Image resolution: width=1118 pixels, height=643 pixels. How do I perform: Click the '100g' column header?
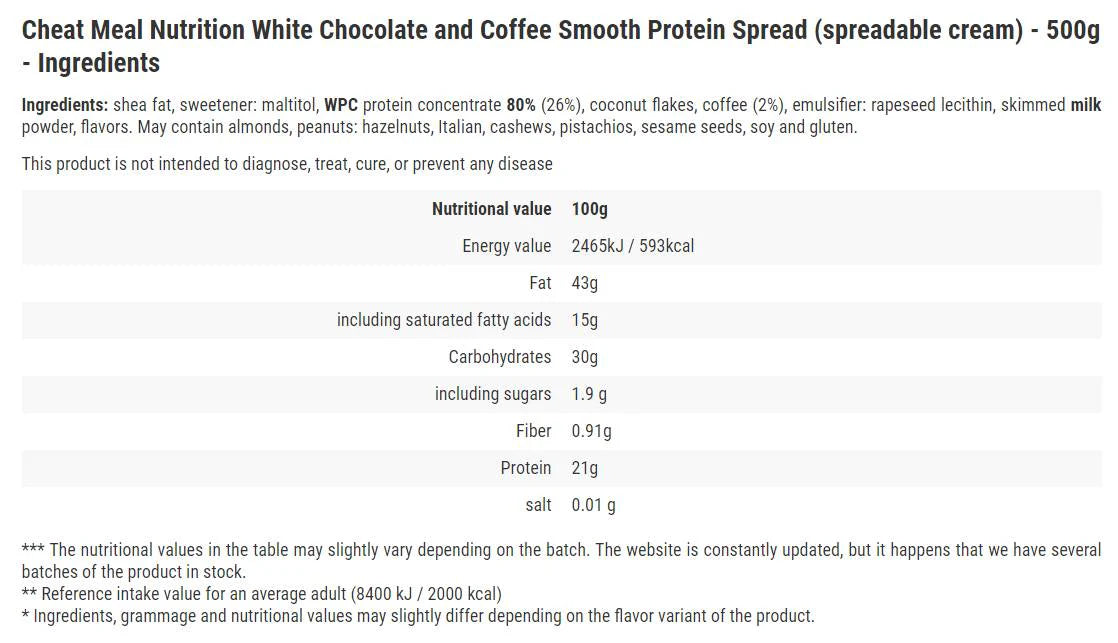(590, 209)
